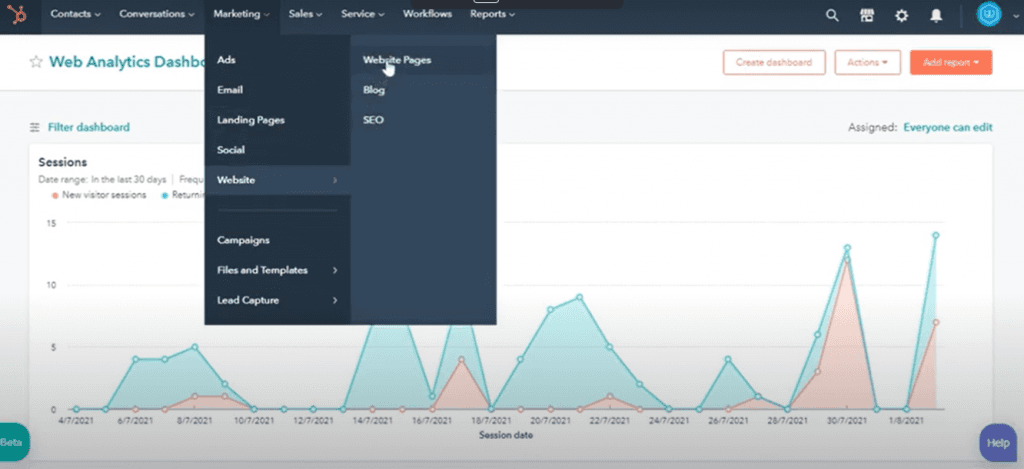Click the Everyone can edit link
The width and height of the screenshot is (1024, 469).
pos(948,127)
